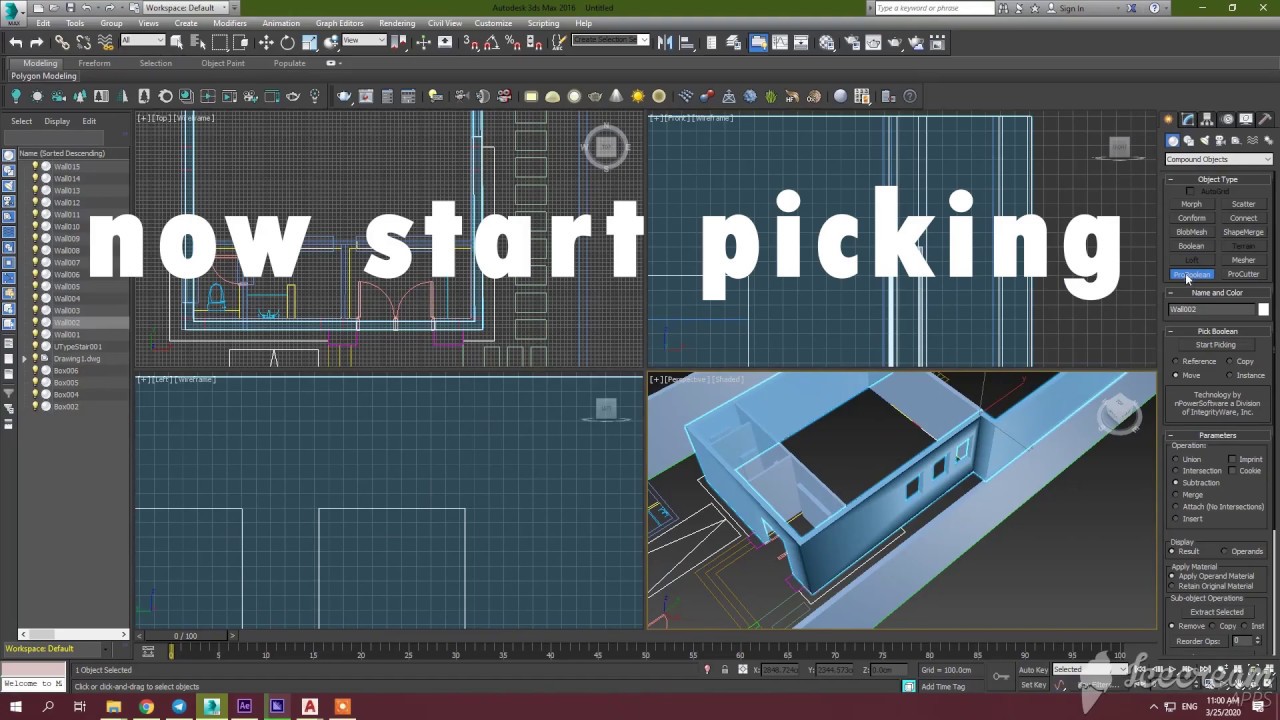Click the Start Picking button
This screenshot has height=720, width=1280.
pos(1216,345)
